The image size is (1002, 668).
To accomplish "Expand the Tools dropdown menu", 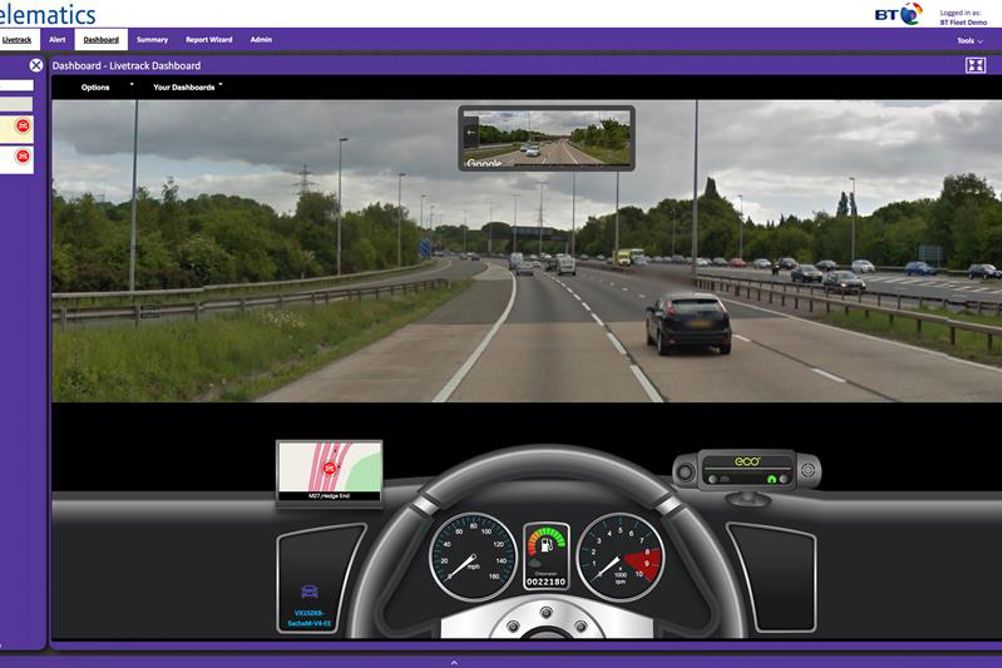I will pyautogui.click(x=970, y=41).
